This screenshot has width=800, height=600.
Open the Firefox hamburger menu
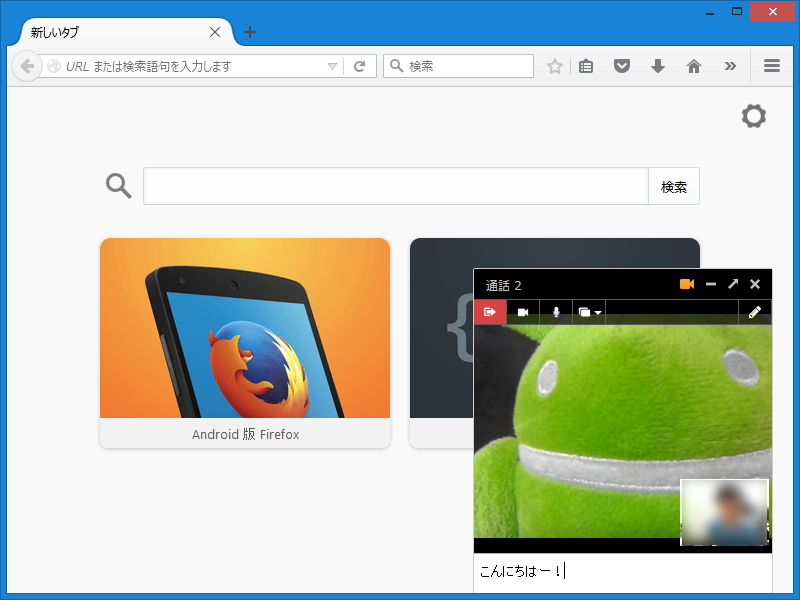[771, 66]
